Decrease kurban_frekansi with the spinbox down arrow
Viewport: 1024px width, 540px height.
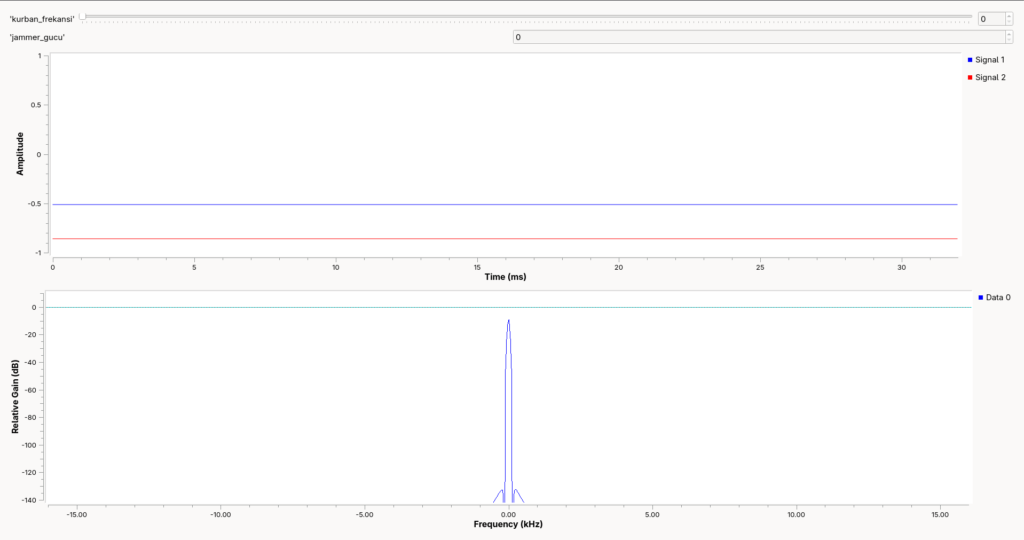[x=1009, y=22]
